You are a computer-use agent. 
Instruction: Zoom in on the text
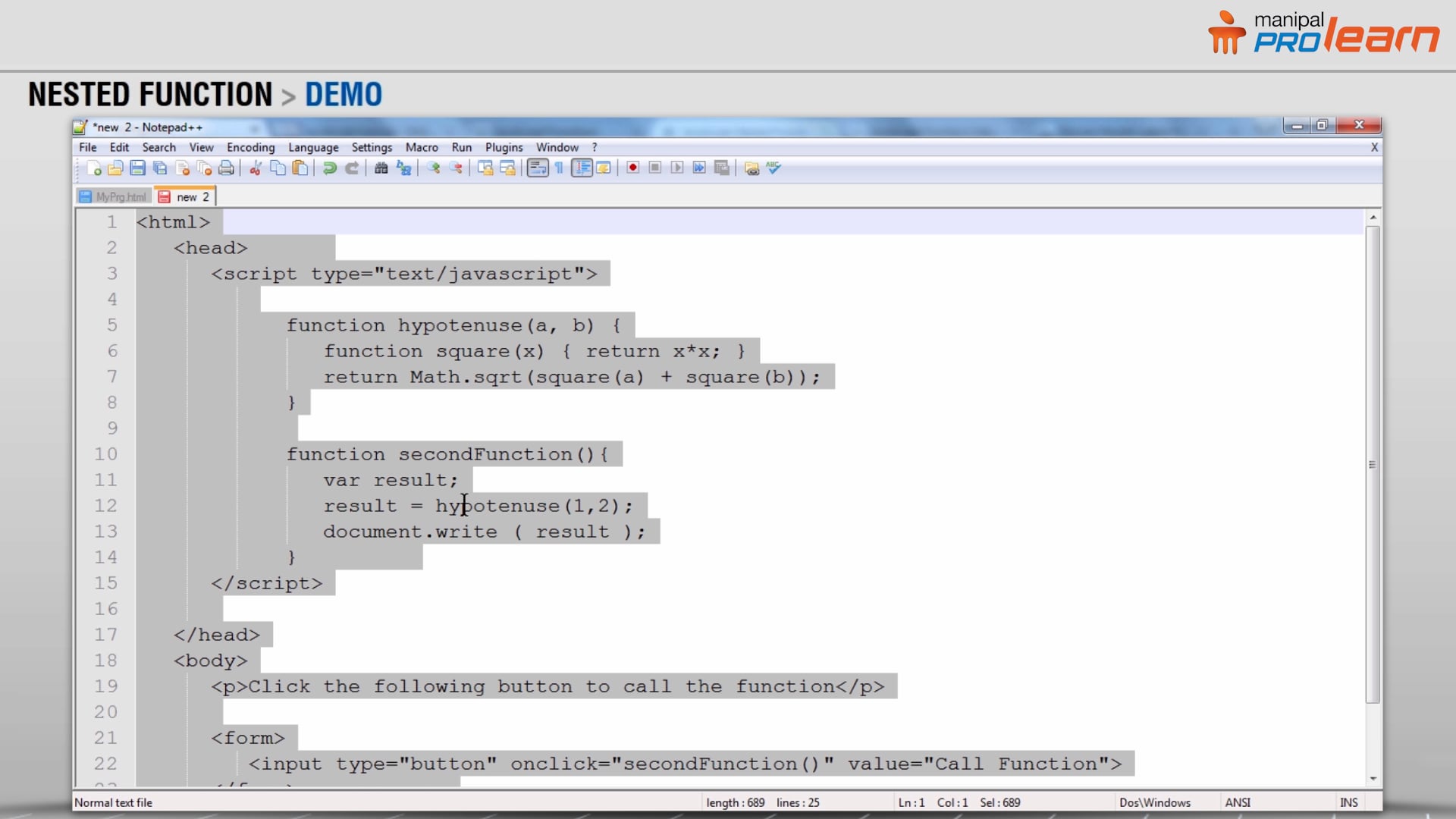point(433,168)
